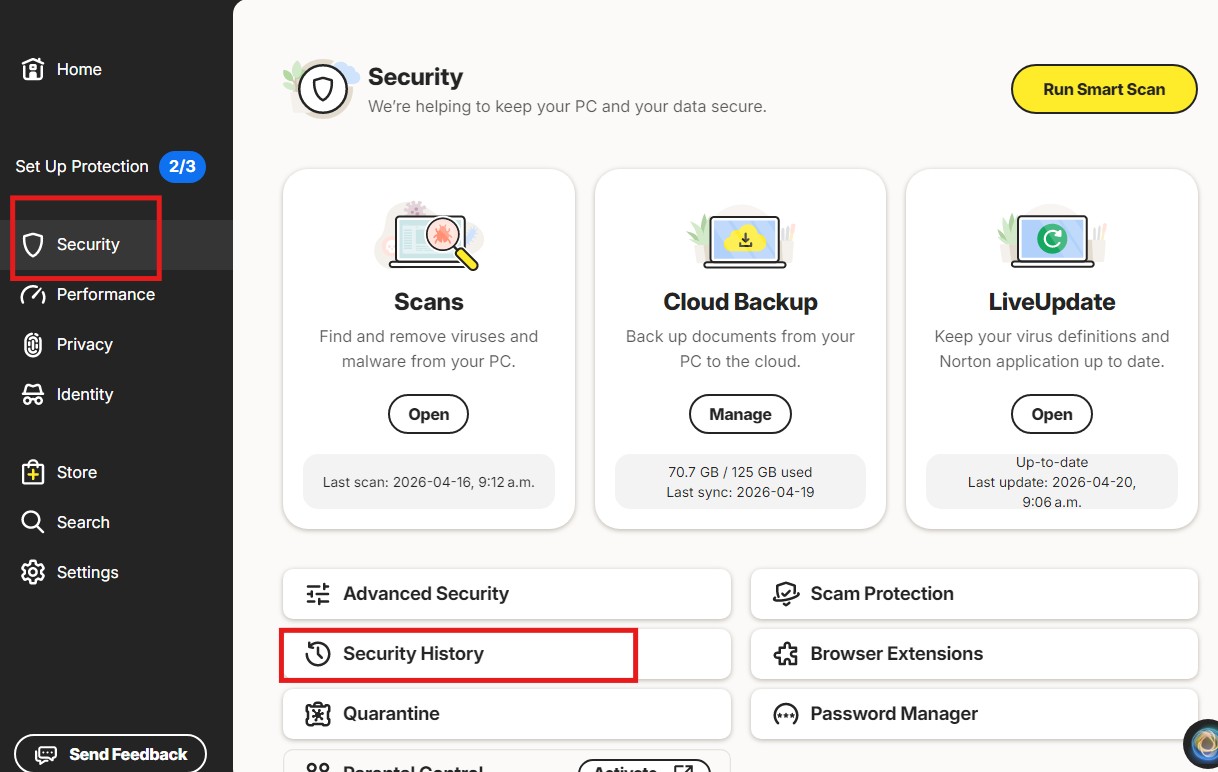Click the Security shield header icon

(x=322, y=90)
